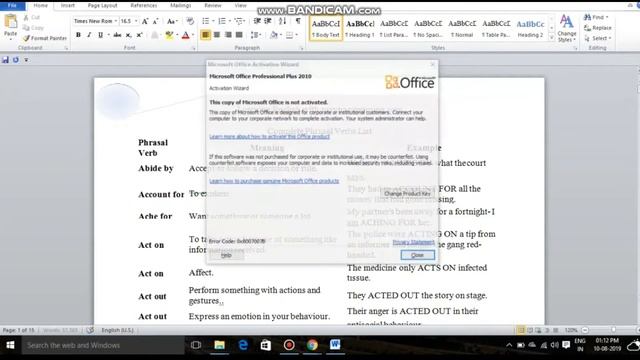Open the File tab
The height and width of the screenshot is (360, 640).
[12, 6]
